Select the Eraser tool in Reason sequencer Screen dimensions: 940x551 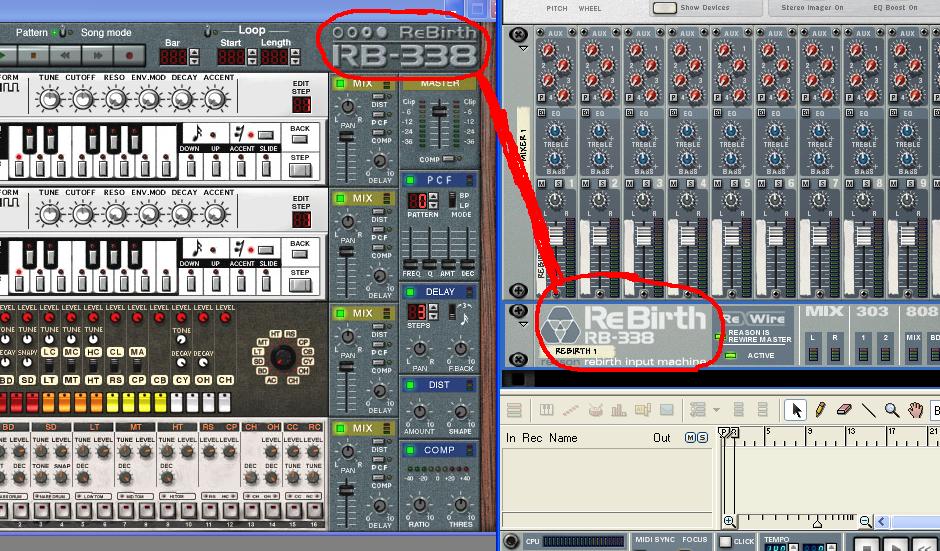coord(843,410)
